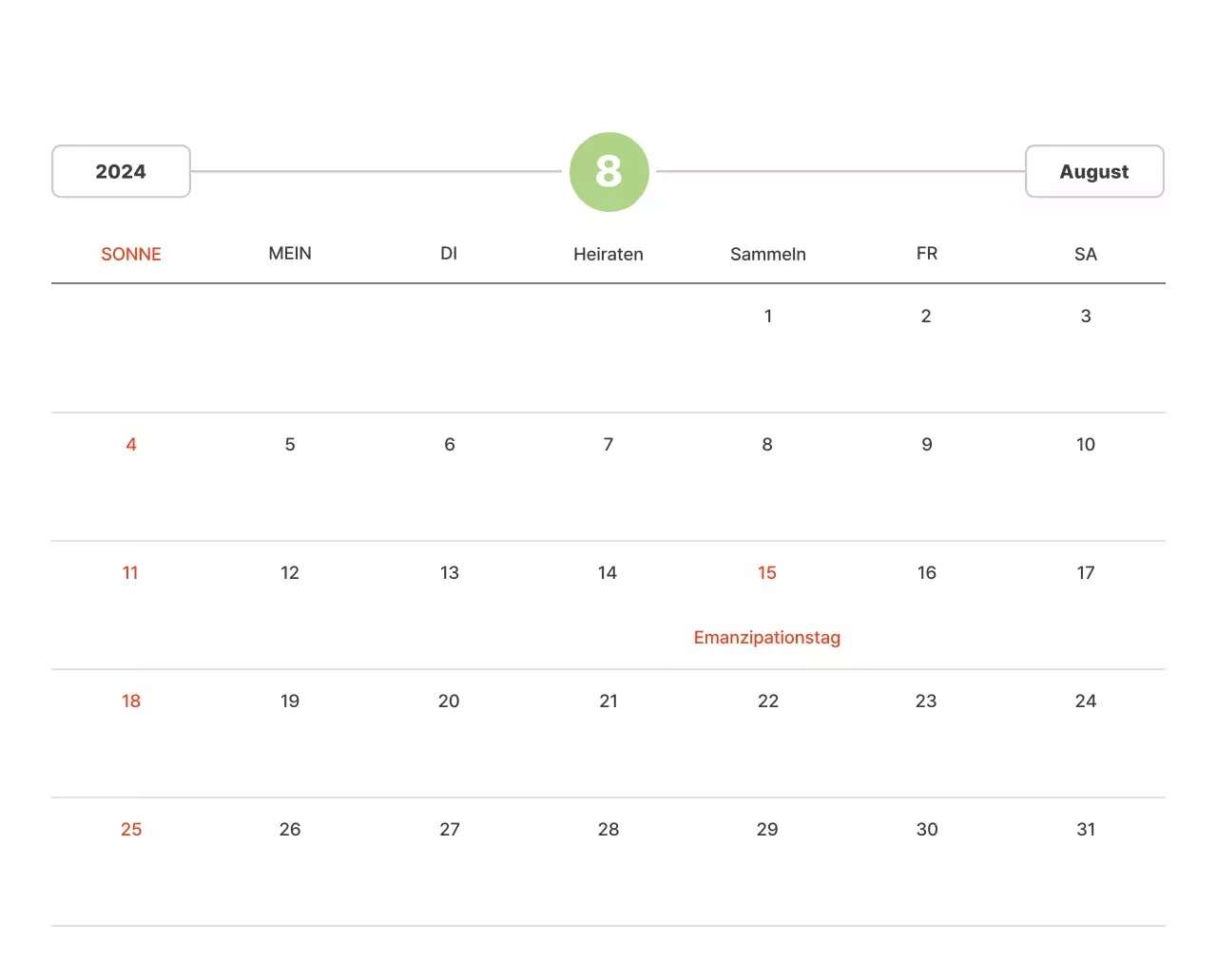Select date 6 in the calendar
1217x980 pixels.
[449, 444]
